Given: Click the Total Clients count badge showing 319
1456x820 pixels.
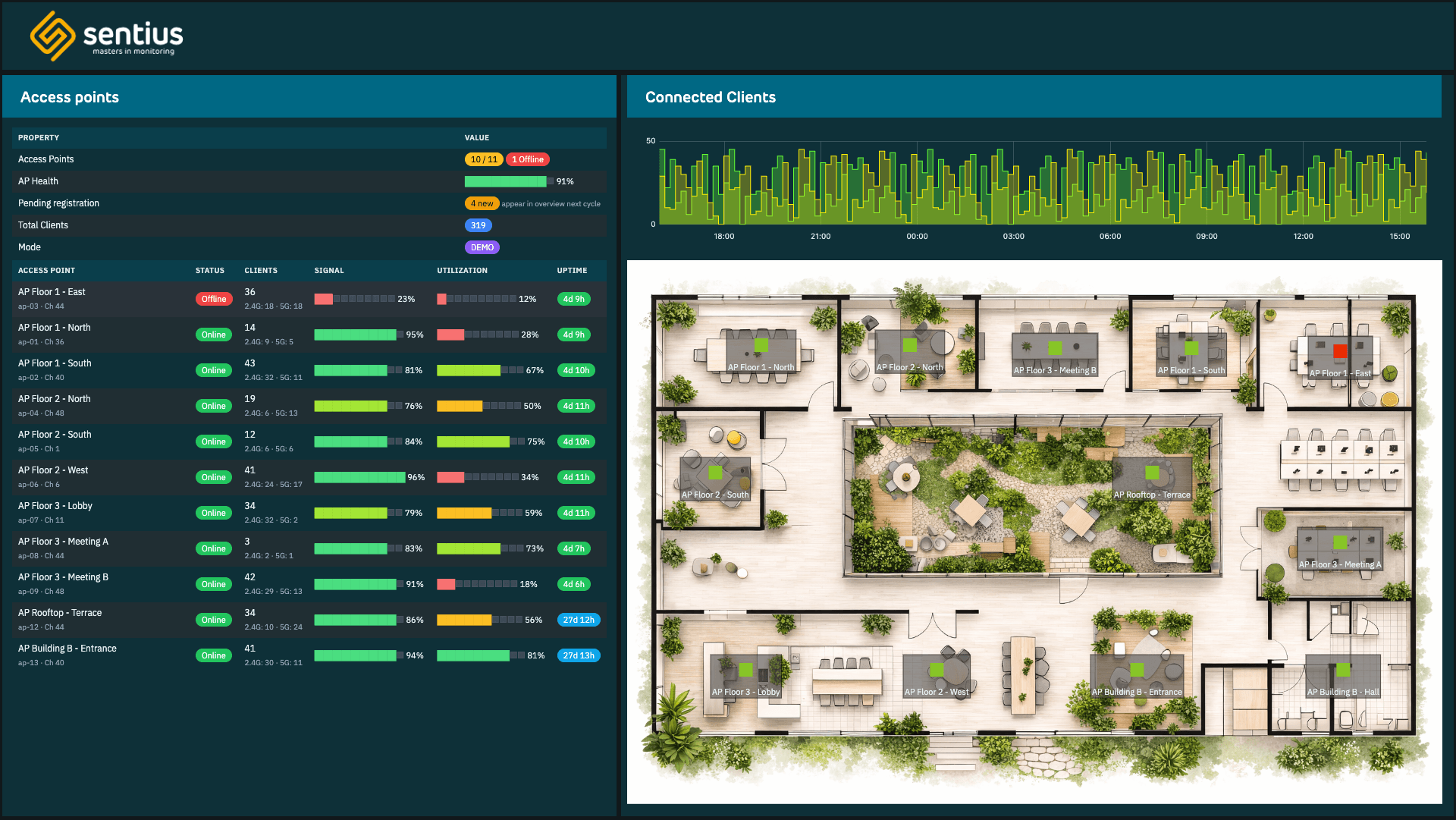Looking at the screenshot, I should pos(478,225).
